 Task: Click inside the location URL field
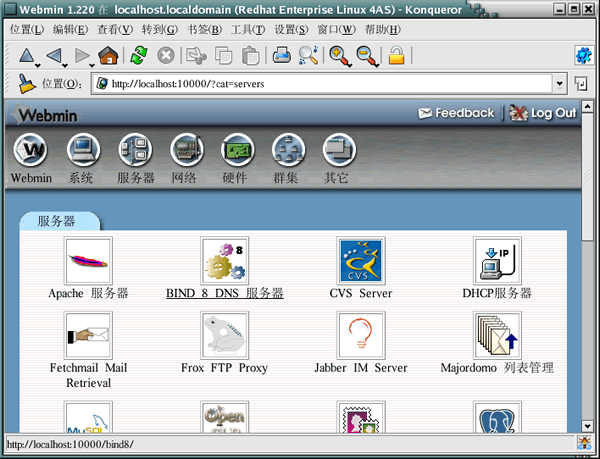(321, 84)
